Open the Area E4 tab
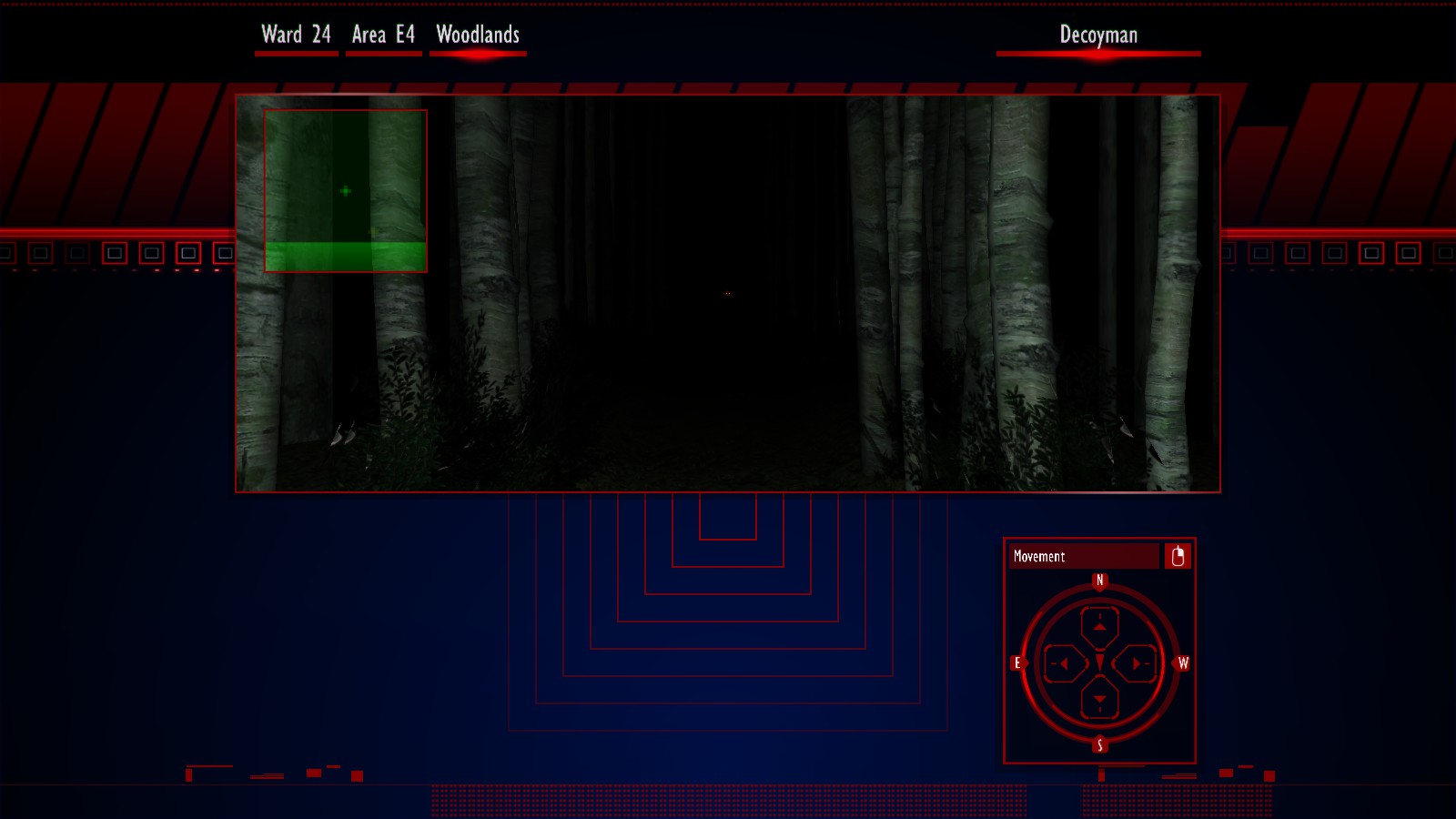Viewport: 1456px width, 819px height. pyautogui.click(x=383, y=35)
